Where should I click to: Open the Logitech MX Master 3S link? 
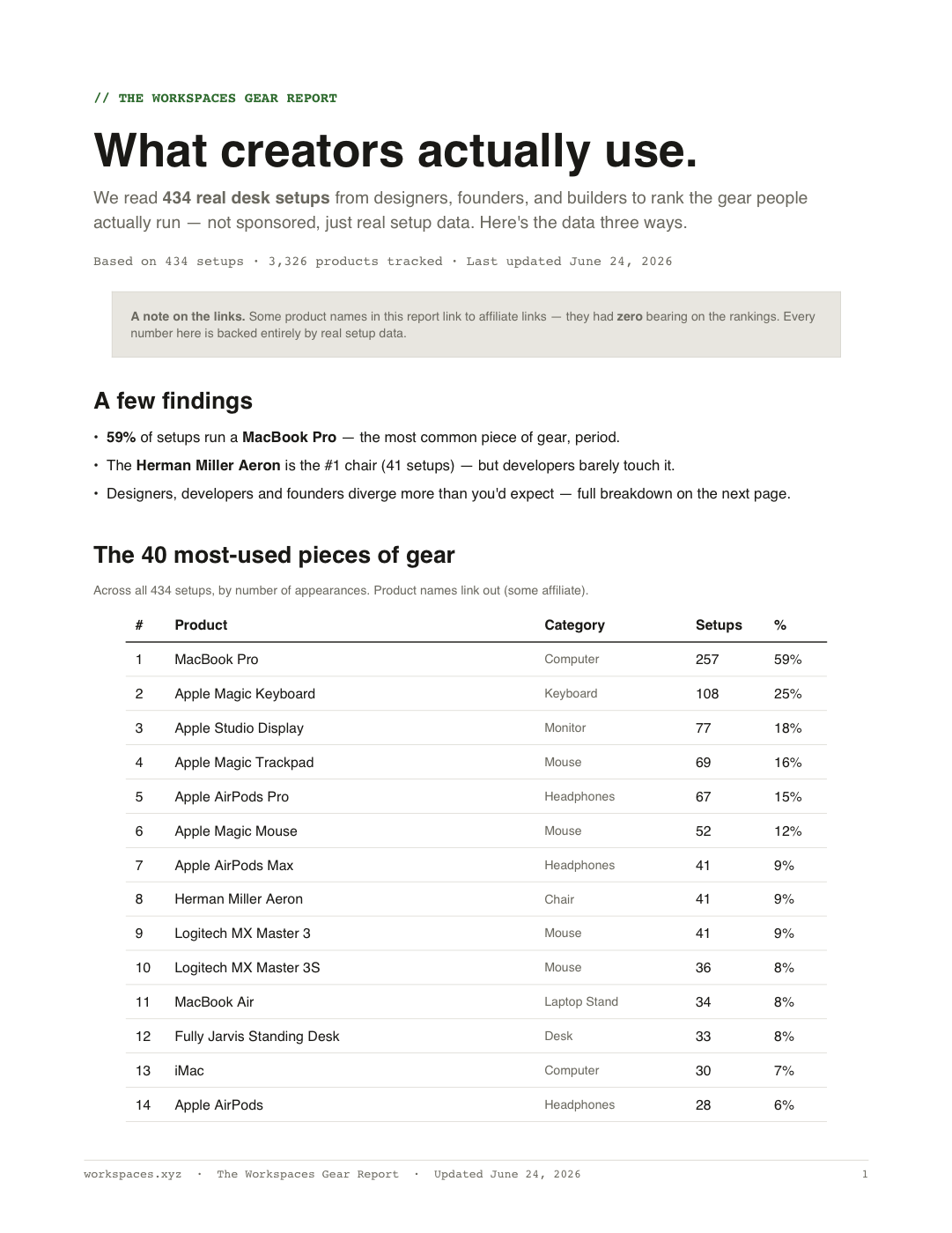[247, 967]
